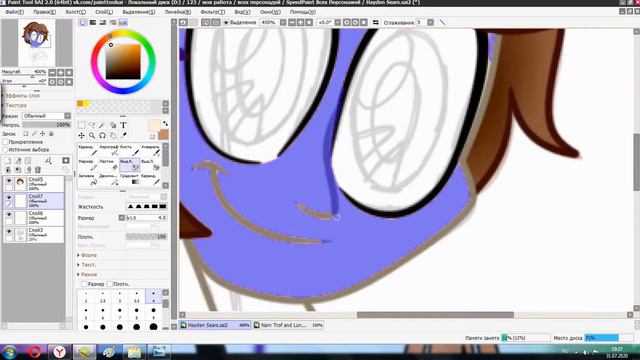
Task: Open the Режим blend mode dropdown
Action: click(x=47, y=116)
